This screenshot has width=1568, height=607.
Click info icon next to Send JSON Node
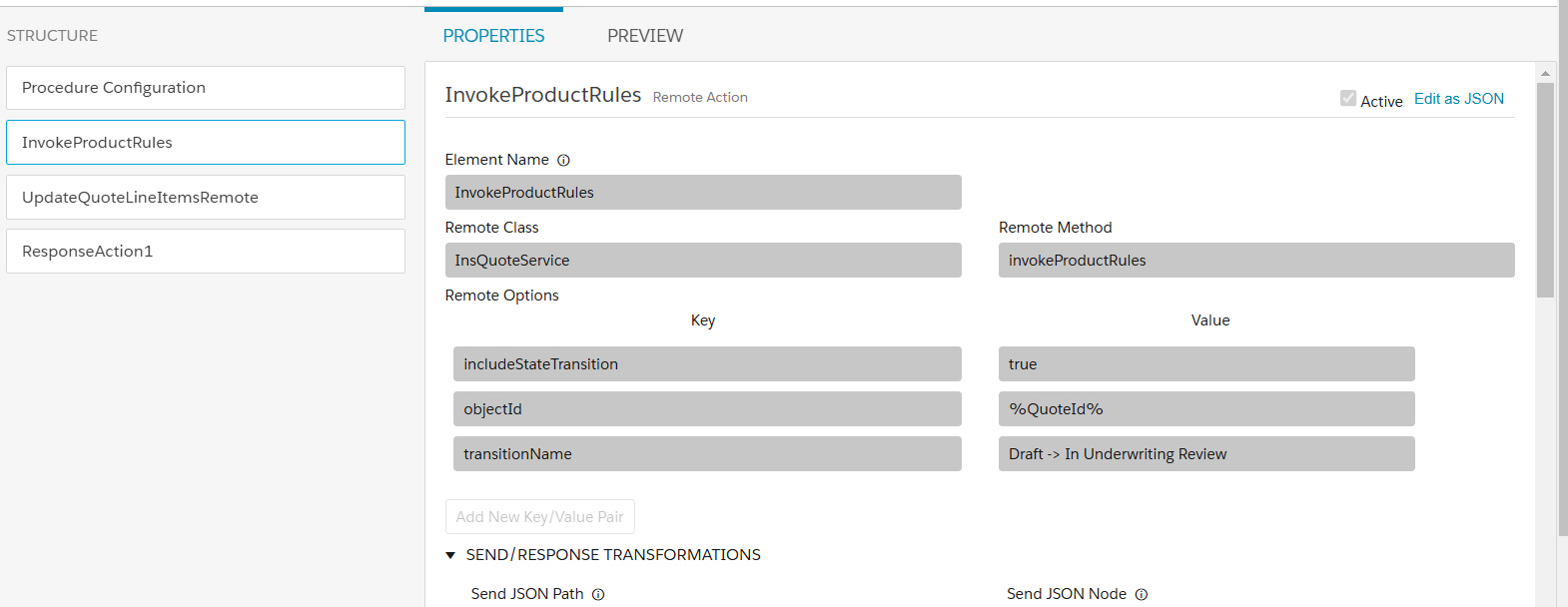point(1142,594)
